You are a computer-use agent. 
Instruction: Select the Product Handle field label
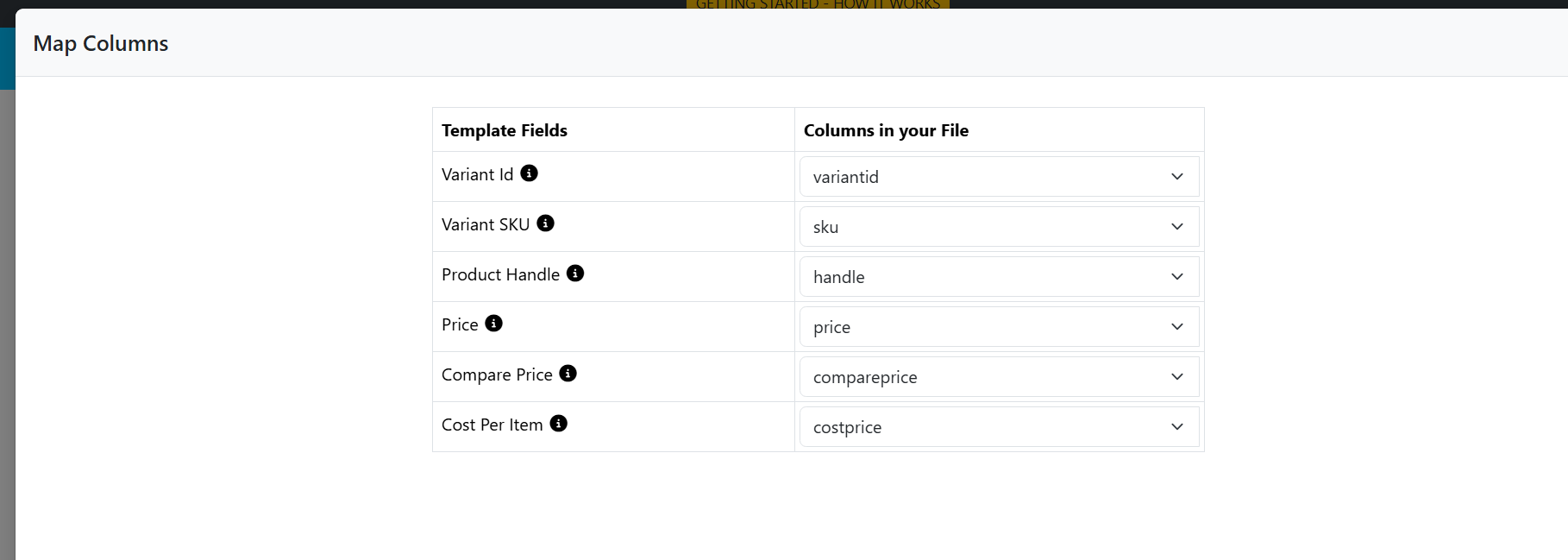[500, 274]
